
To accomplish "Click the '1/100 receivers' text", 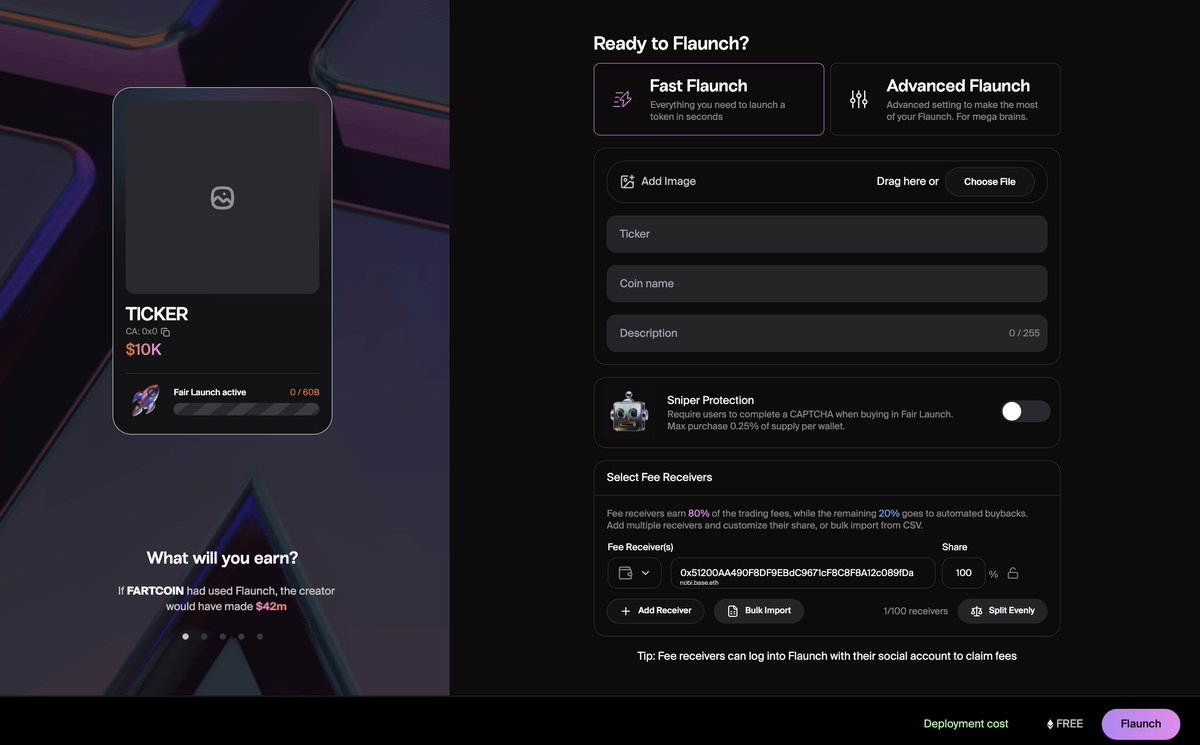I will click(915, 611).
